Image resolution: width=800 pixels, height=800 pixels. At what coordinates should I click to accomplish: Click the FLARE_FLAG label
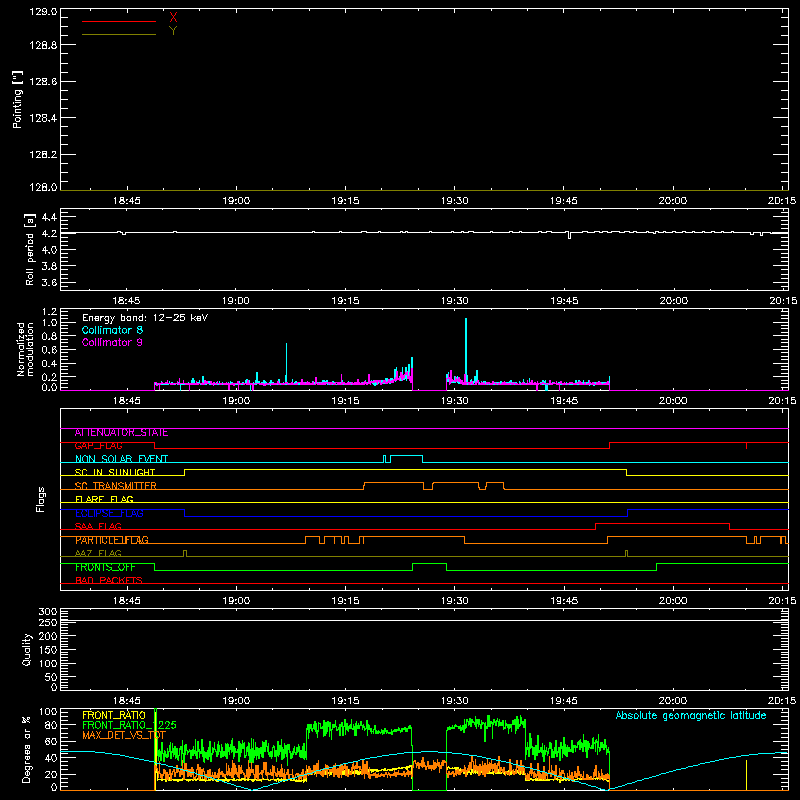pyautogui.click(x=104, y=499)
